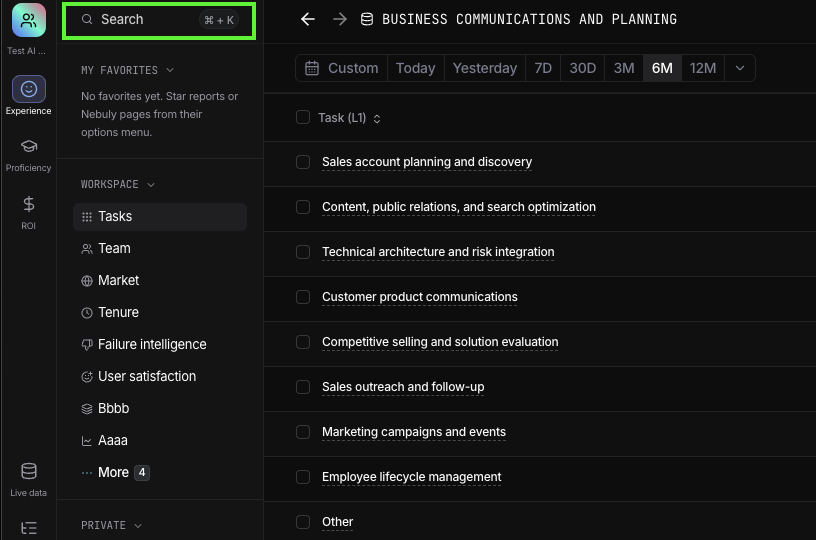816x540 pixels.
Task: Select the 3M date range
Action: pos(623,68)
